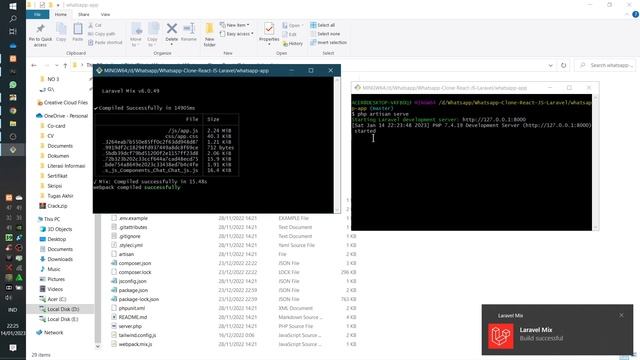This screenshot has height=360, width=640.
Task: Click the Copy icon in ribbon
Action: coord(61,29)
